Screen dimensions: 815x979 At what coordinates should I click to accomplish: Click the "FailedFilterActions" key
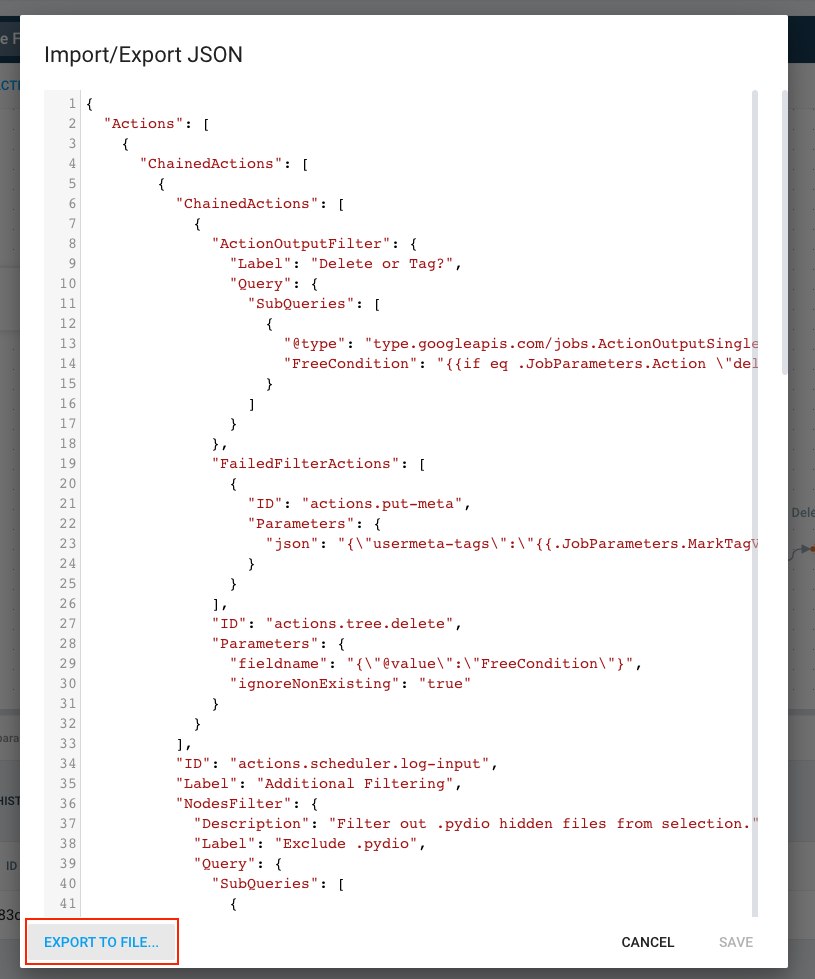point(305,463)
